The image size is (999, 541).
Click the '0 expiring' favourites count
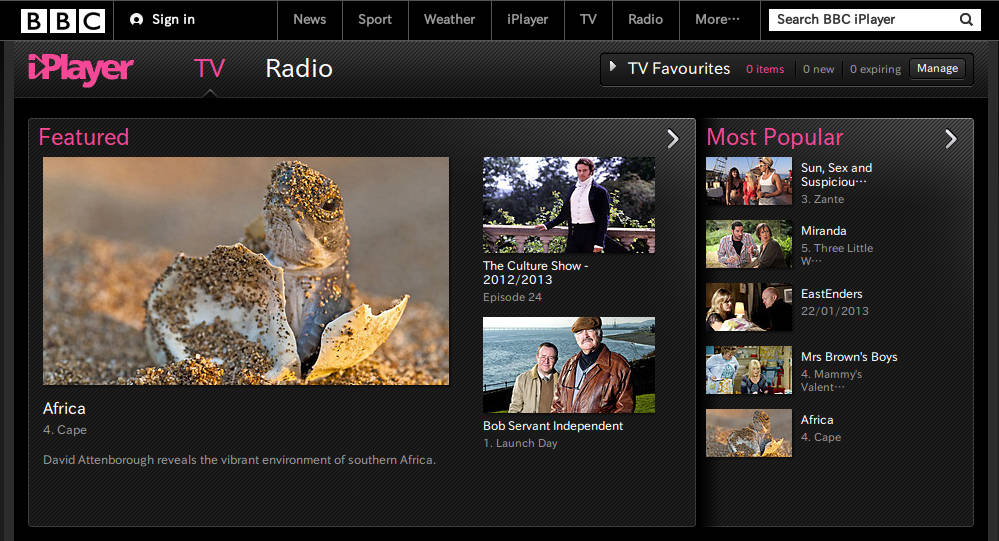tap(875, 69)
